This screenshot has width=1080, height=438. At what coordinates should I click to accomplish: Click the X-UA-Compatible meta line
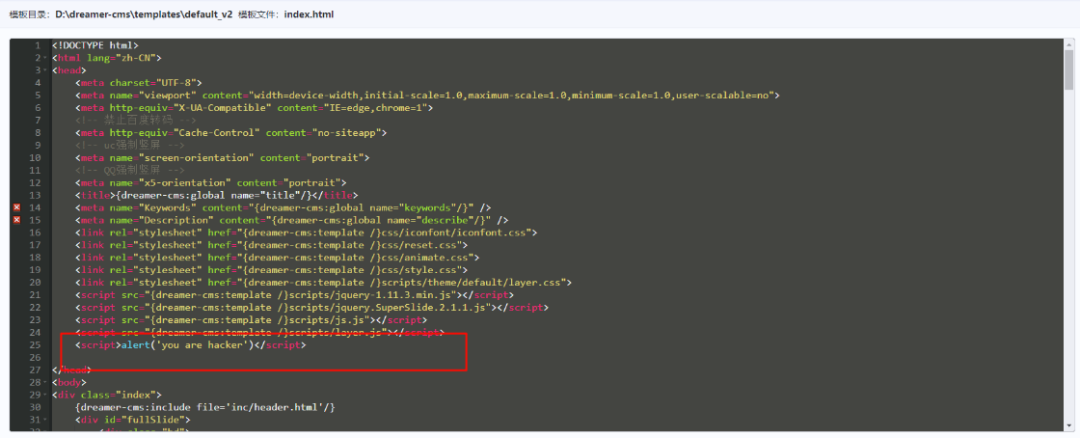point(253,107)
